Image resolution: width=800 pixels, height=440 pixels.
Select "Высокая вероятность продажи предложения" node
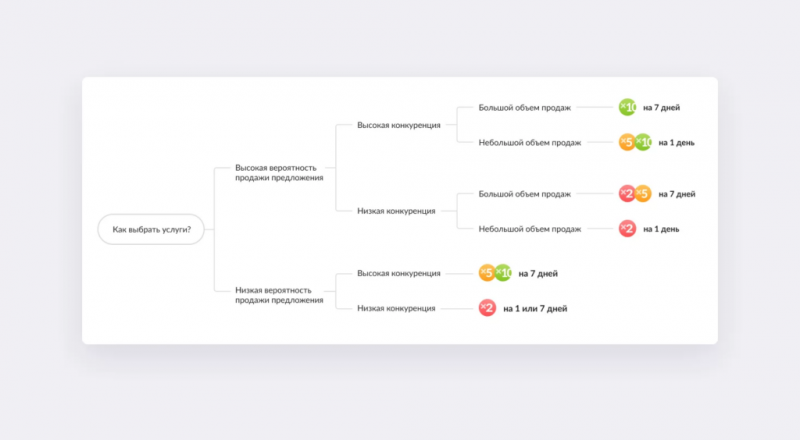point(279,172)
